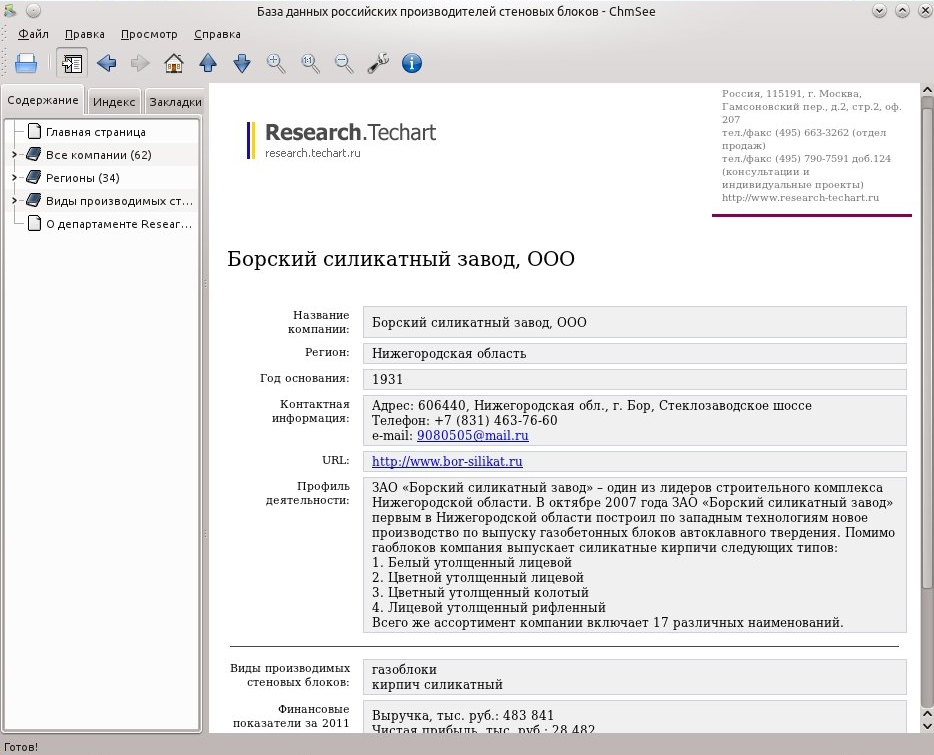Open preferences via wrench icon
934x755 pixels.
pos(378,63)
